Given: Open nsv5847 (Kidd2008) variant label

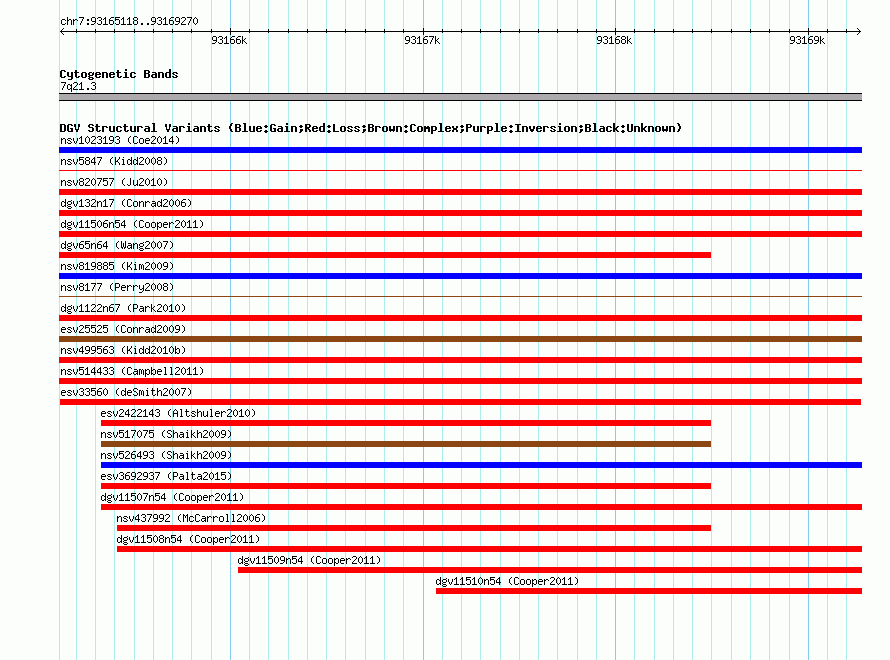Looking at the screenshot, I should click(x=114, y=161).
